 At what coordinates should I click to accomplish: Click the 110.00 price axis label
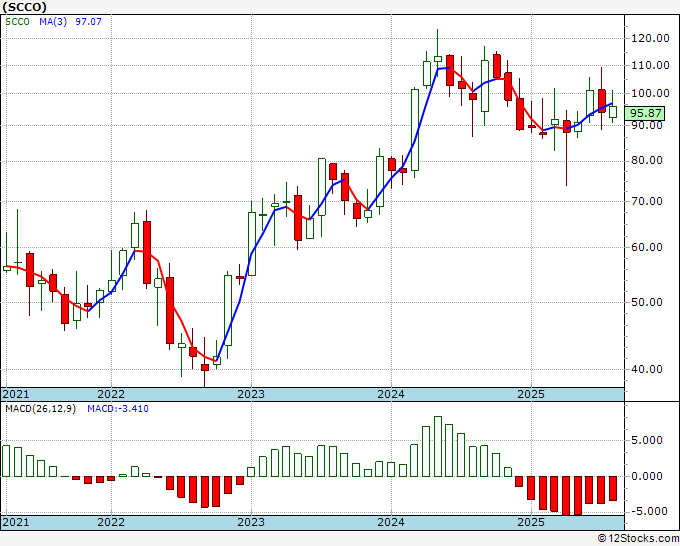650,65
